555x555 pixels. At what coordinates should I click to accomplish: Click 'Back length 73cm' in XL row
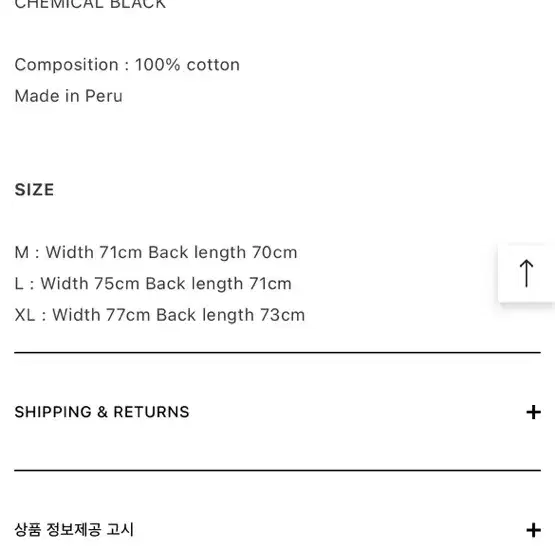click(x=230, y=315)
